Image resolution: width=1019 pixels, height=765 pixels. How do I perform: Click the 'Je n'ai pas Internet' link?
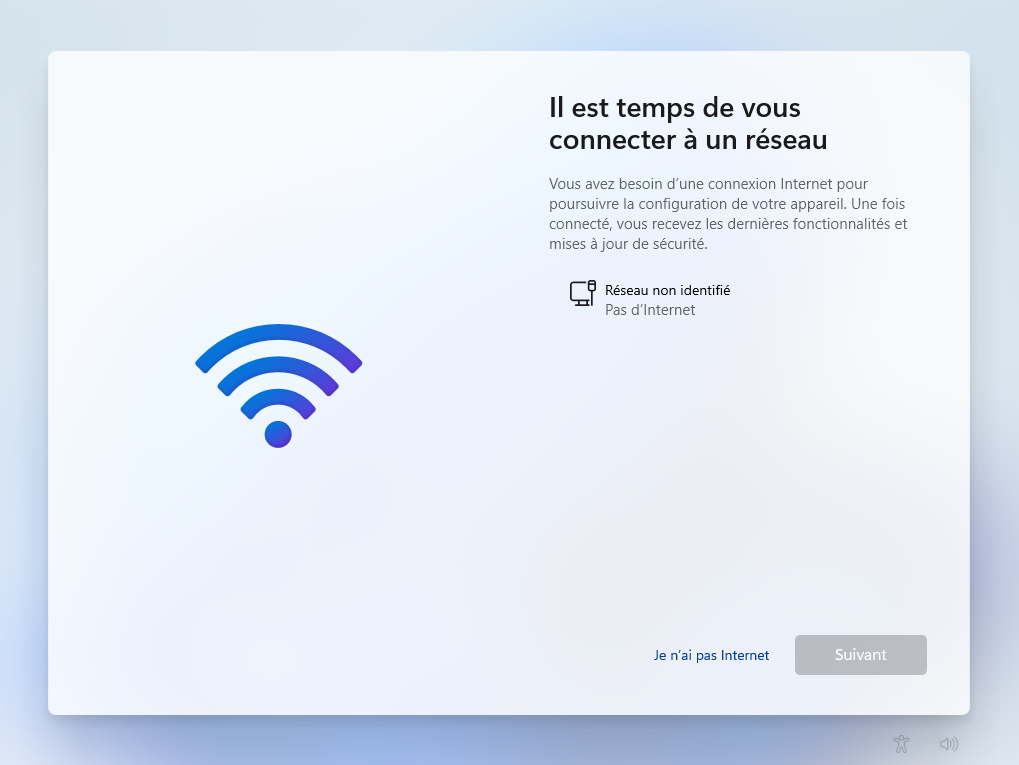point(711,655)
